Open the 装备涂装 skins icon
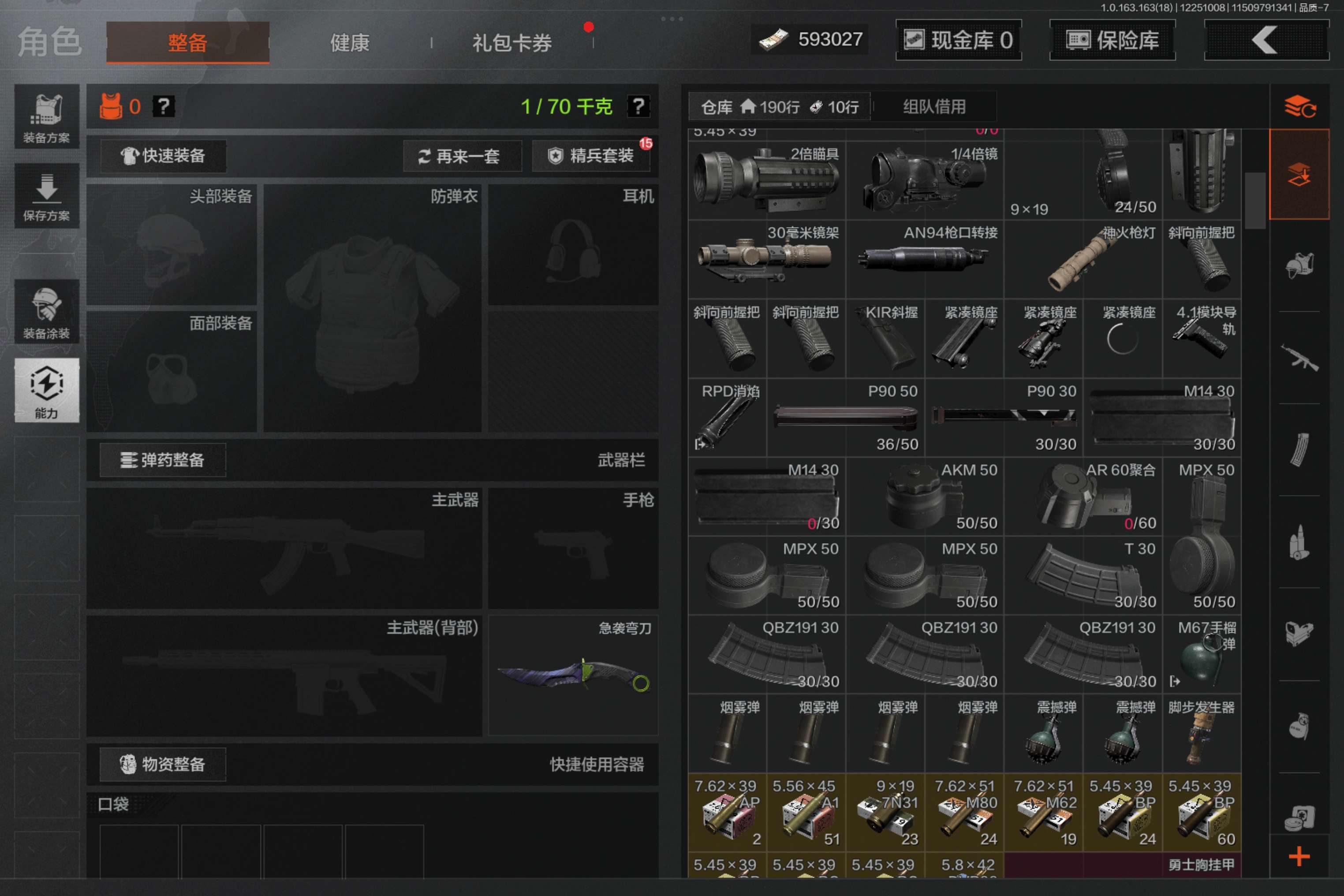The height and width of the screenshot is (896, 1344). [46, 312]
